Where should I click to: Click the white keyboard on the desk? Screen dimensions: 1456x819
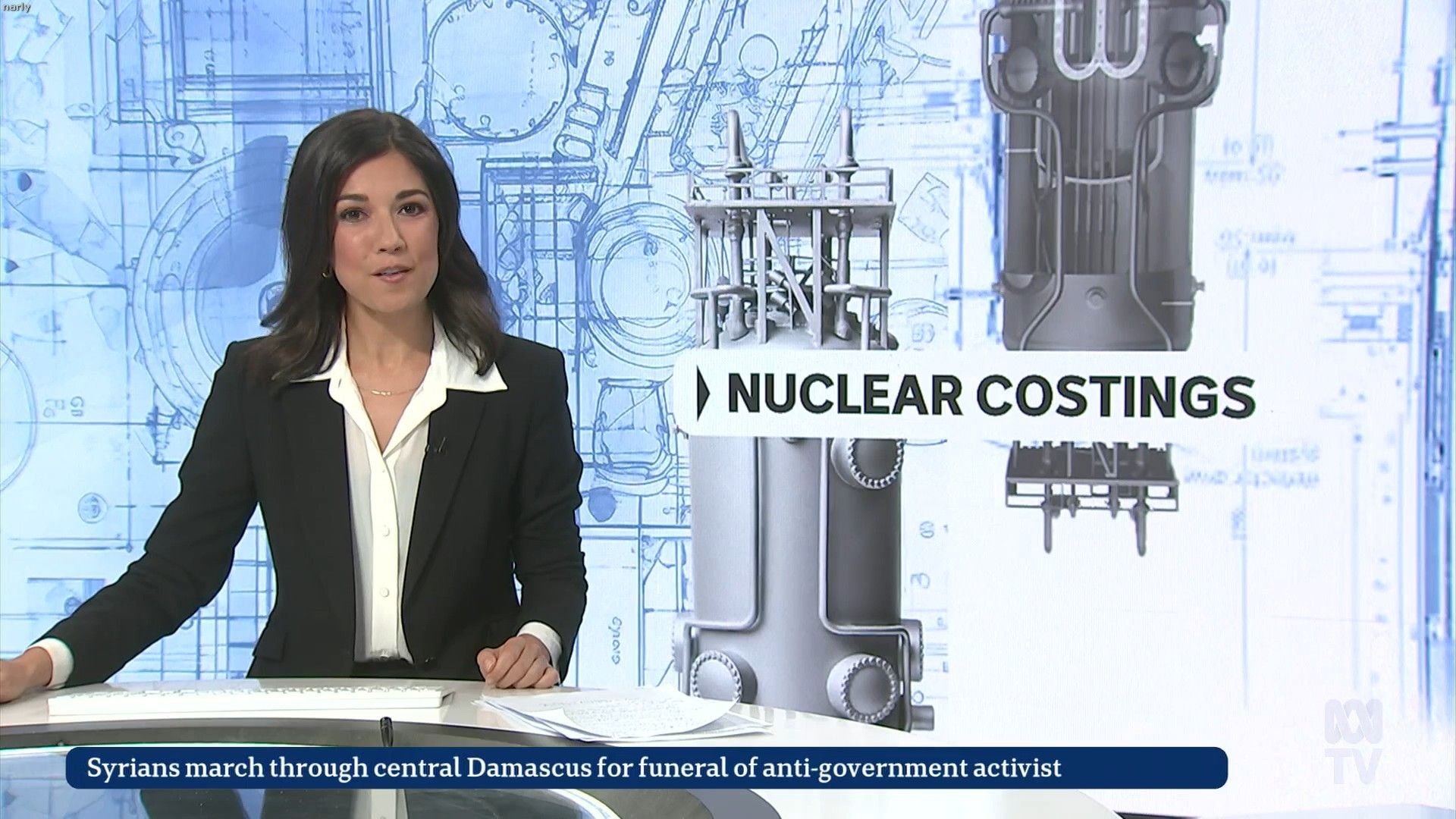pos(250,700)
